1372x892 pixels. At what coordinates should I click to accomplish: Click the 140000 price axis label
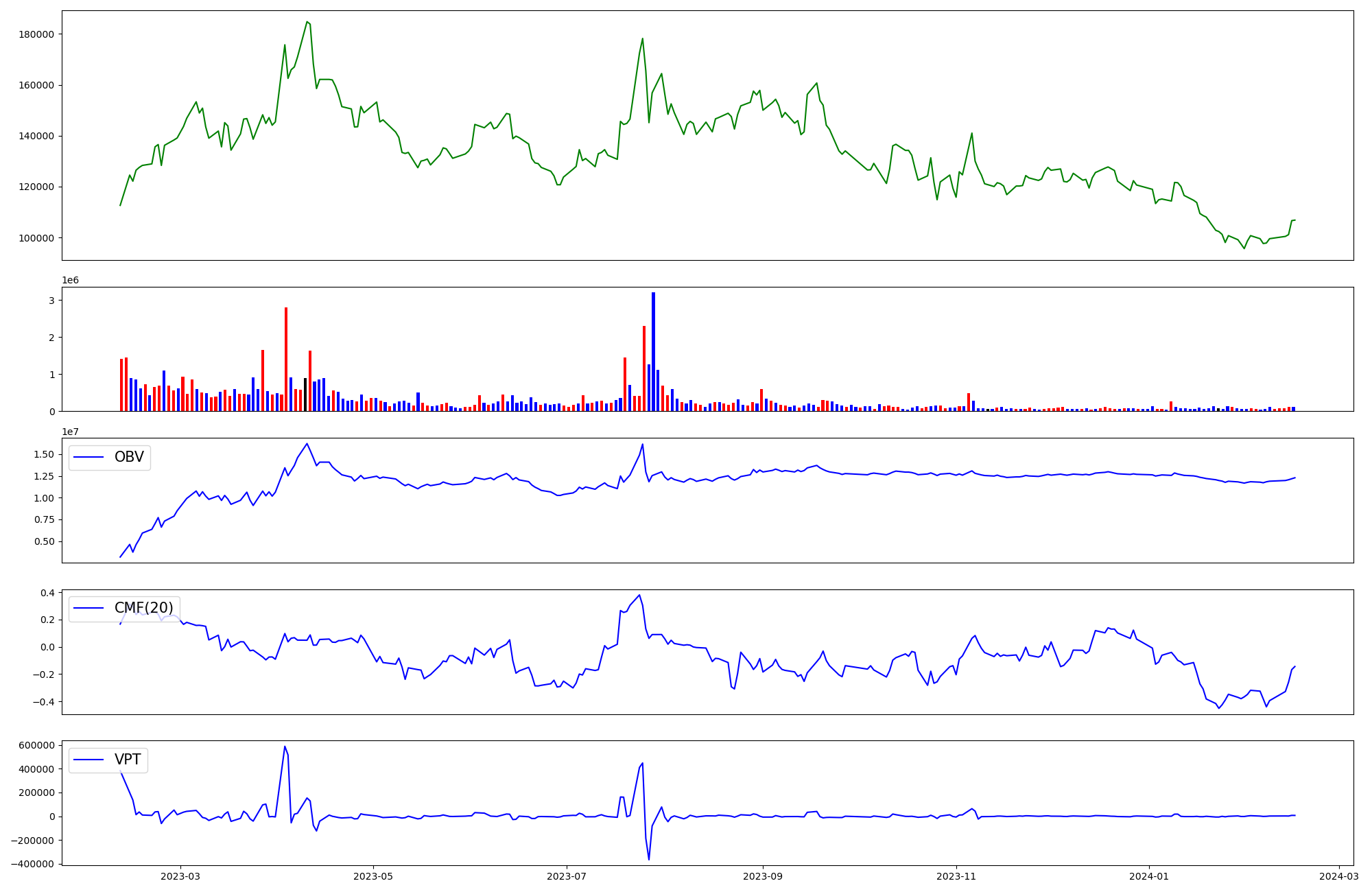(x=36, y=136)
